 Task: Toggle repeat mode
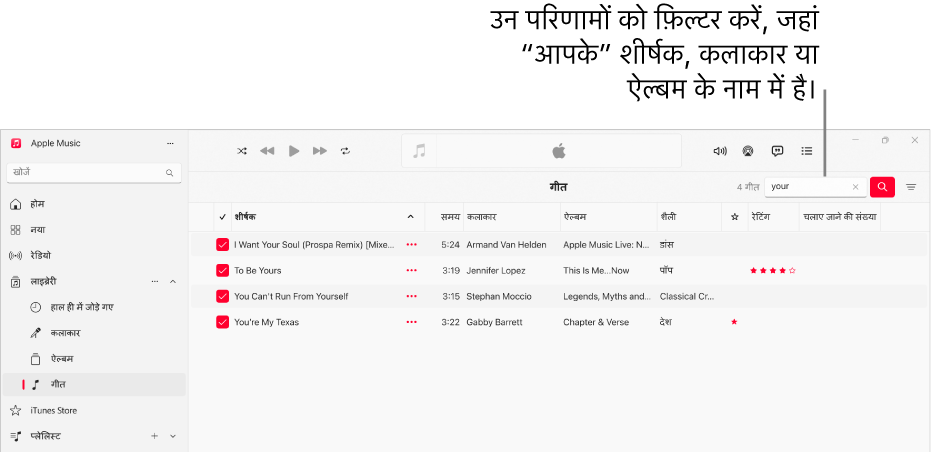pyautogui.click(x=345, y=151)
